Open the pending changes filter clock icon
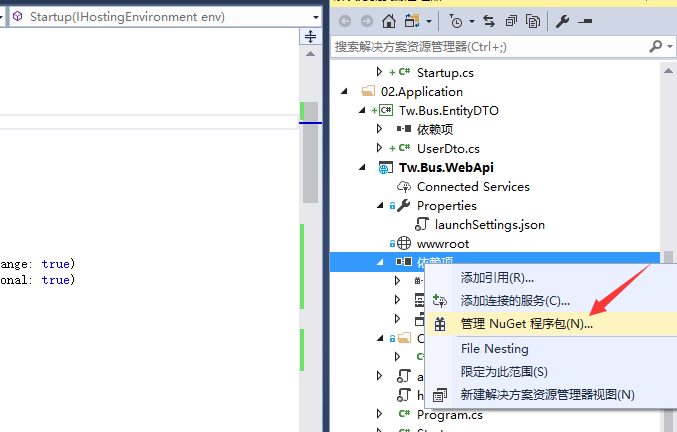The image size is (677, 432). pos(456,21)
